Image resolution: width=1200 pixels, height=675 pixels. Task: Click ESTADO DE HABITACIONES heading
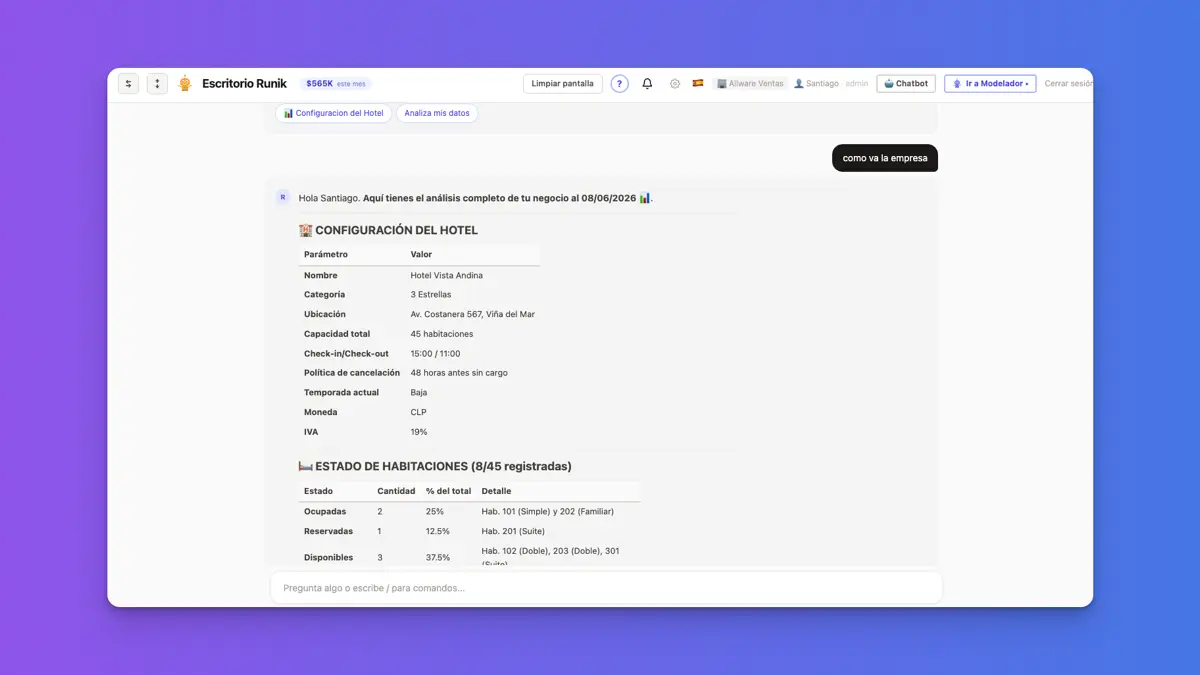(x=435, y=466)
